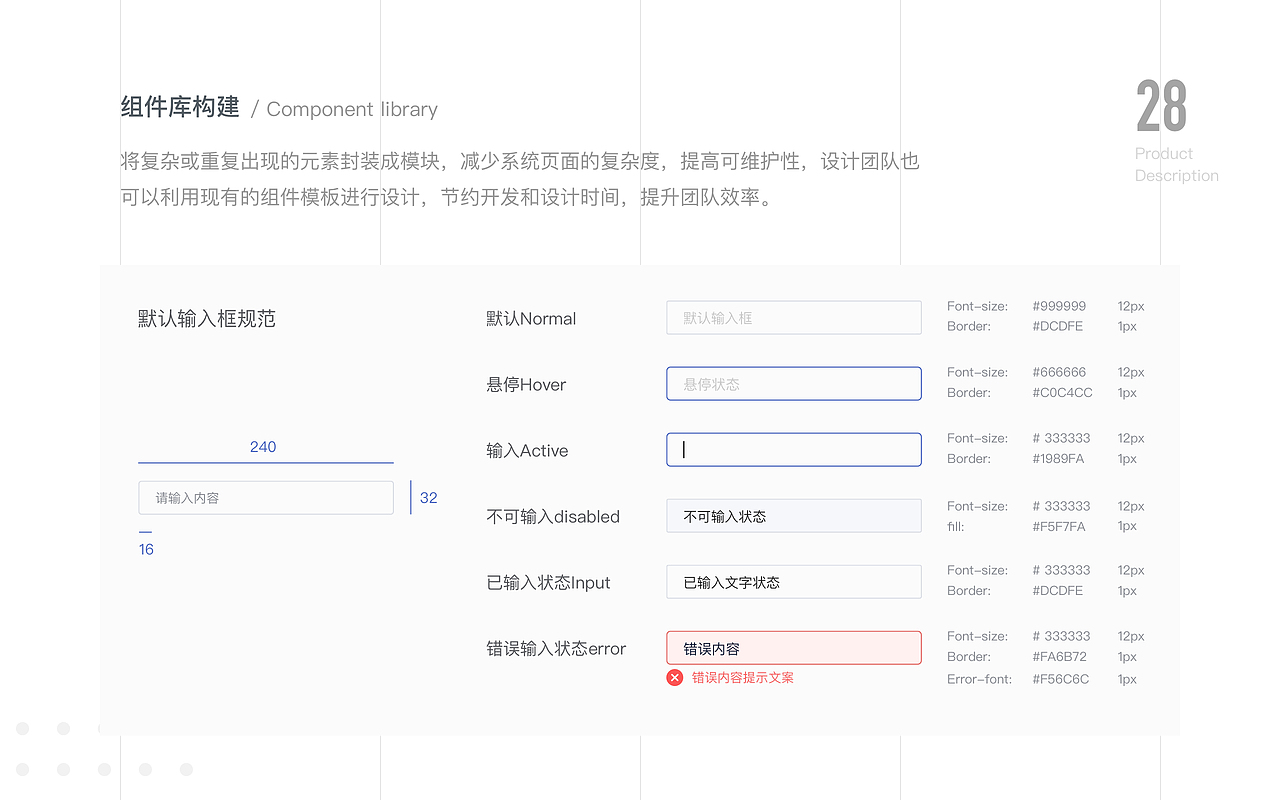Click the 32 height dimension value
Viewport: 1280px width, 800px height.
coord(429,498)
